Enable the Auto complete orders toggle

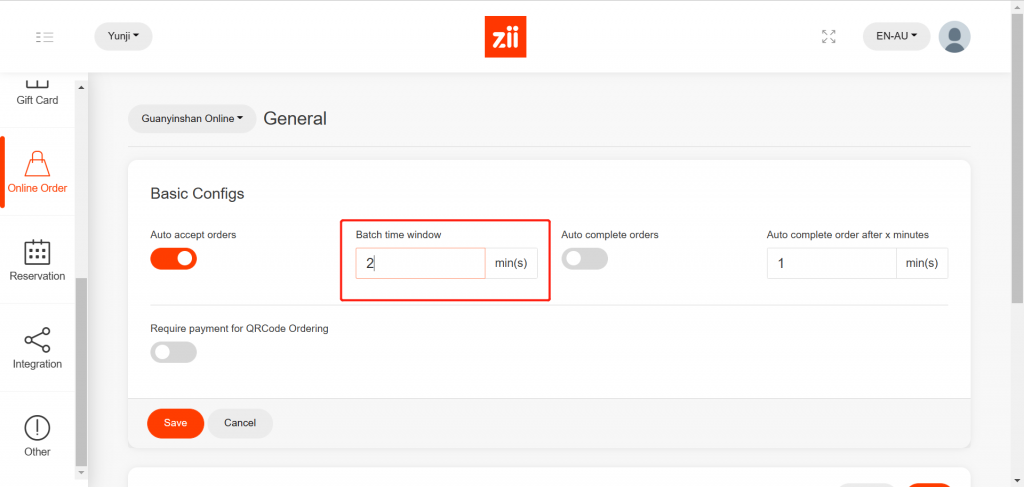click(x=584, y=259)
